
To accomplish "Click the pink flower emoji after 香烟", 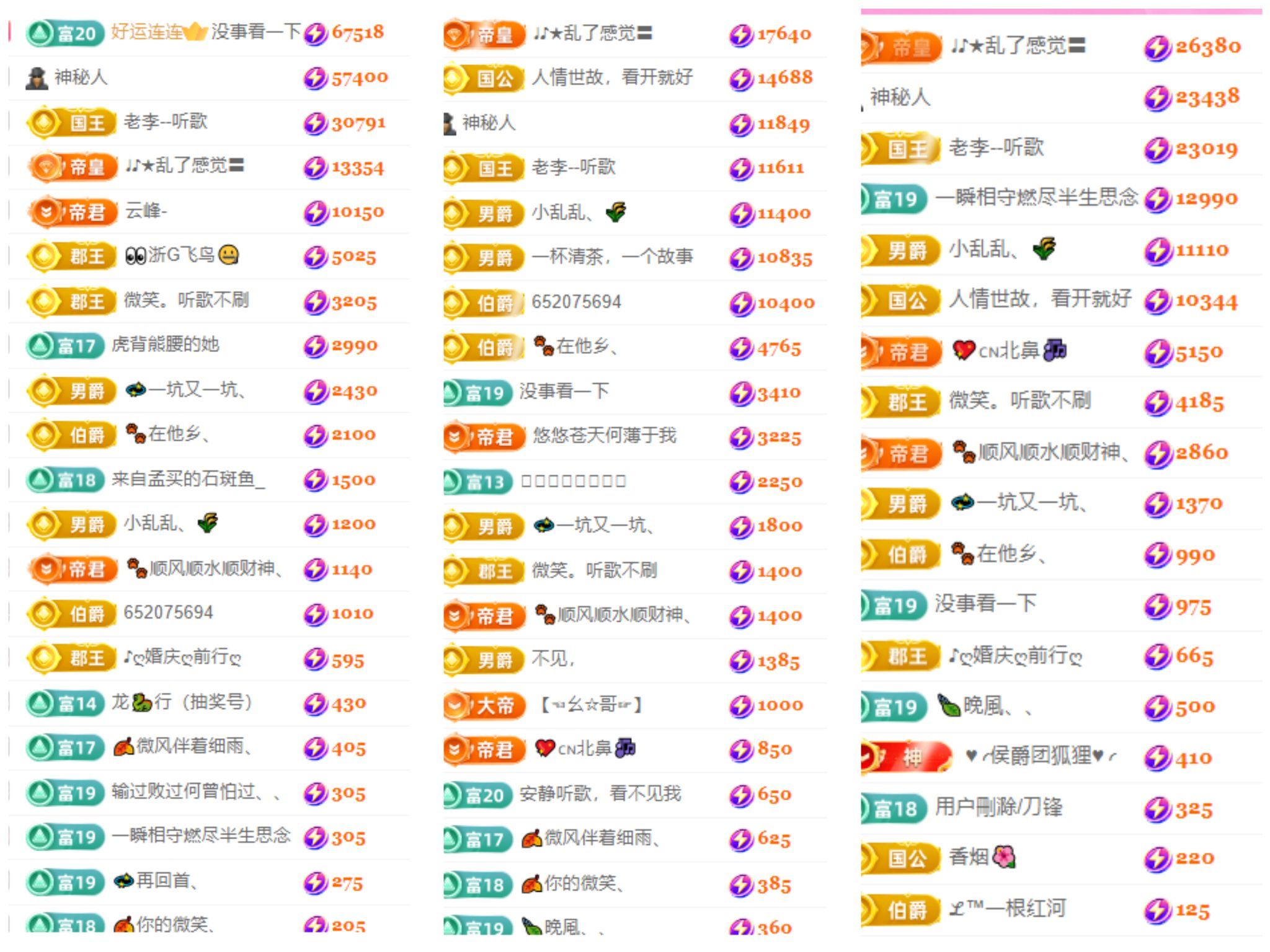I will point(1004,857).
